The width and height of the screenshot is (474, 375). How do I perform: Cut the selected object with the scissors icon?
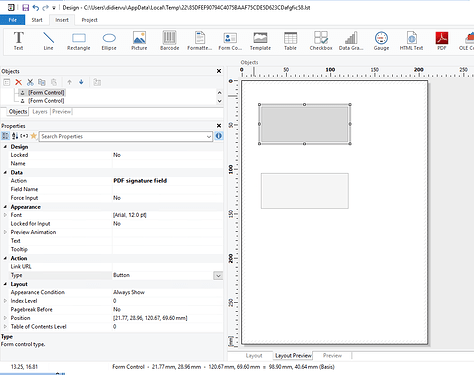tap(30, 82)
